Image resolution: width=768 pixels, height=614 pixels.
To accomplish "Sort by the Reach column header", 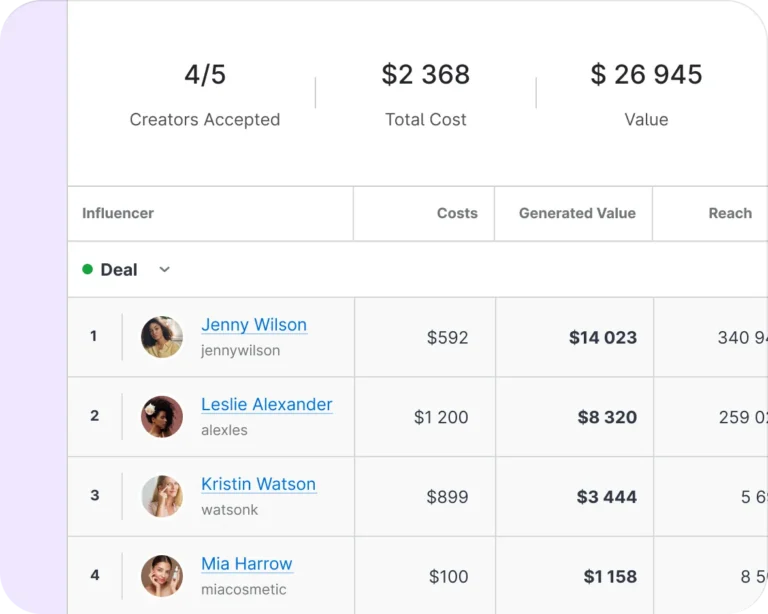I will 730,213.
